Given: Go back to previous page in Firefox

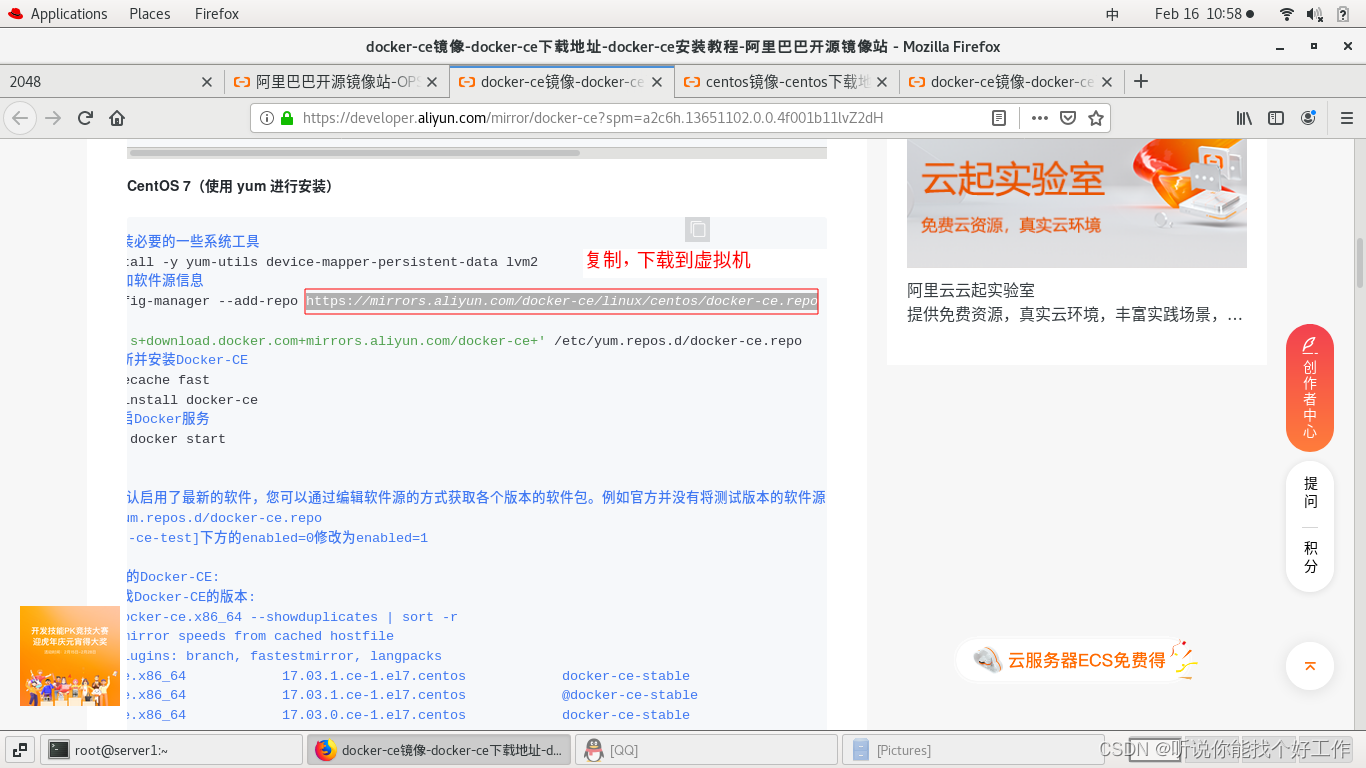Looking at the screenshot, I should (20, 118).
